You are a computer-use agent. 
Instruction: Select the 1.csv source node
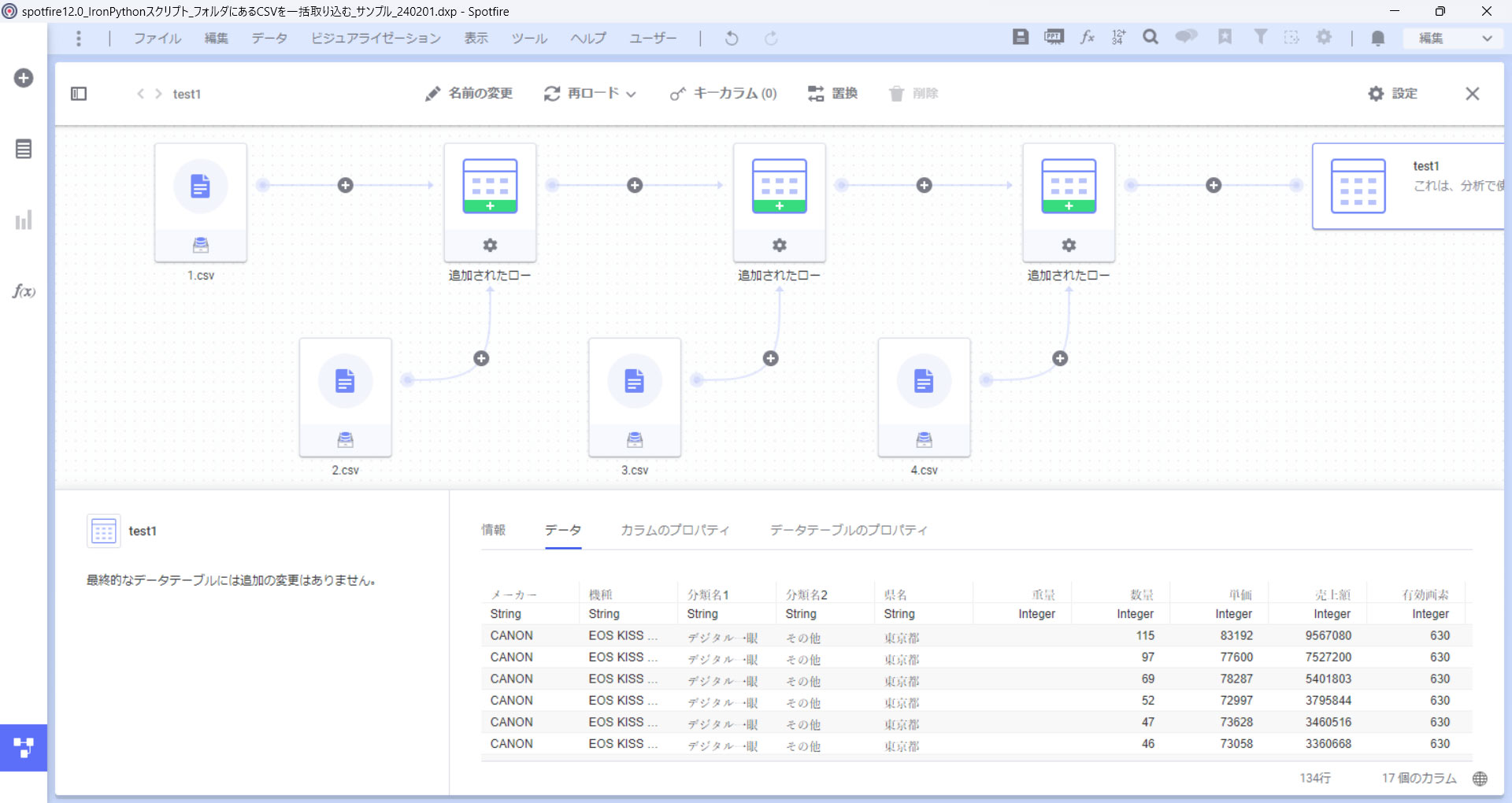point(201,202)
